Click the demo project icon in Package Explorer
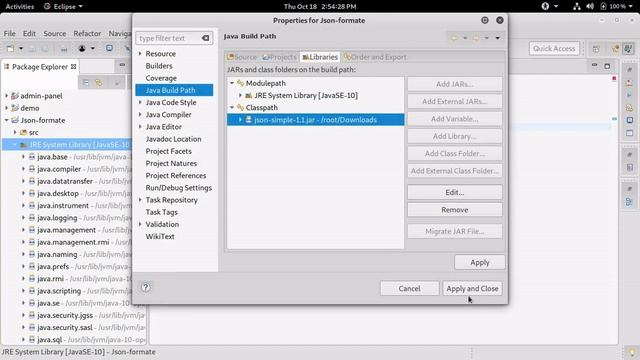Screen dimensions: 640x360 click(x=15, y=108)
